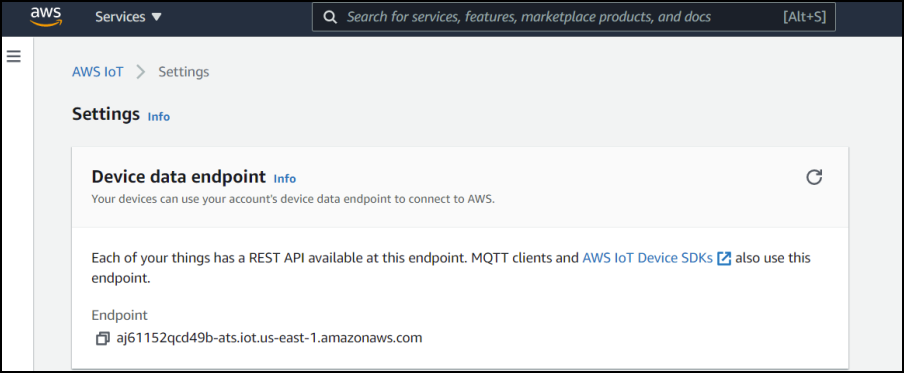Image resolution: width=904 pixels, height=373 pixels.
Task: Open the Services dropdown menu
Action: [x=129, y=17]
